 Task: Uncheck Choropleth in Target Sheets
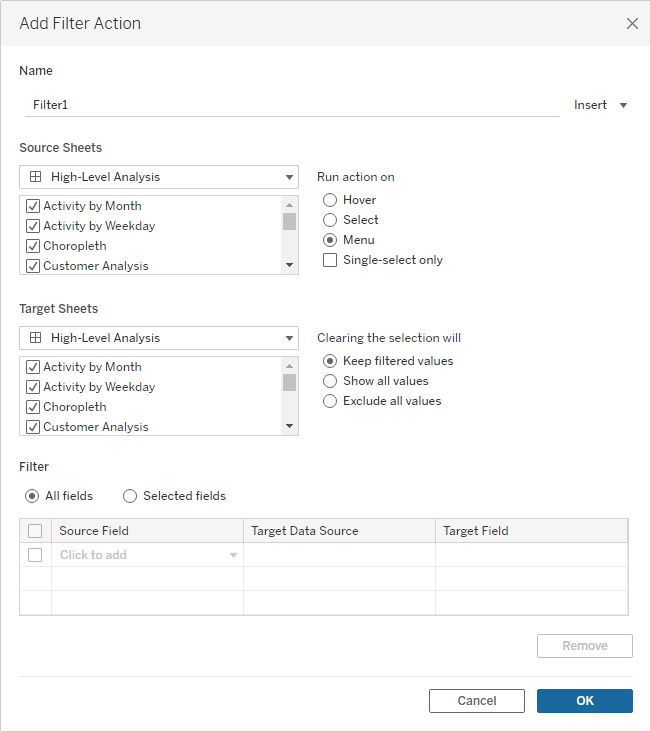(33, 407)
